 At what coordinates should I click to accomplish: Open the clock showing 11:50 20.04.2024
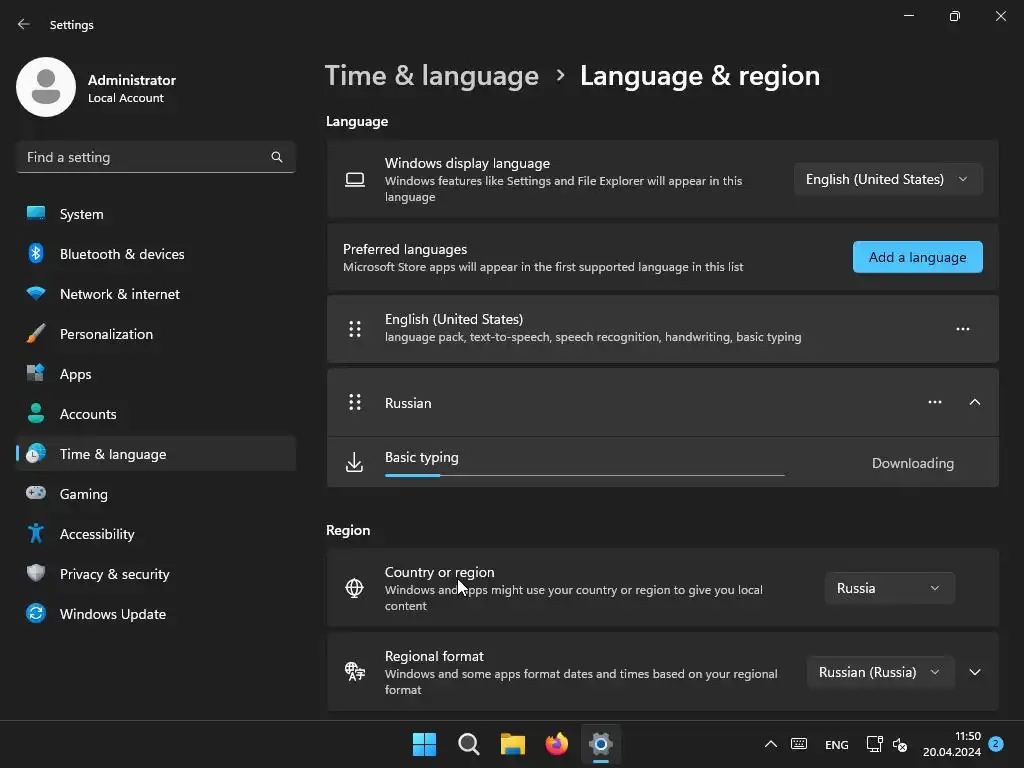[x=952, y=744]
